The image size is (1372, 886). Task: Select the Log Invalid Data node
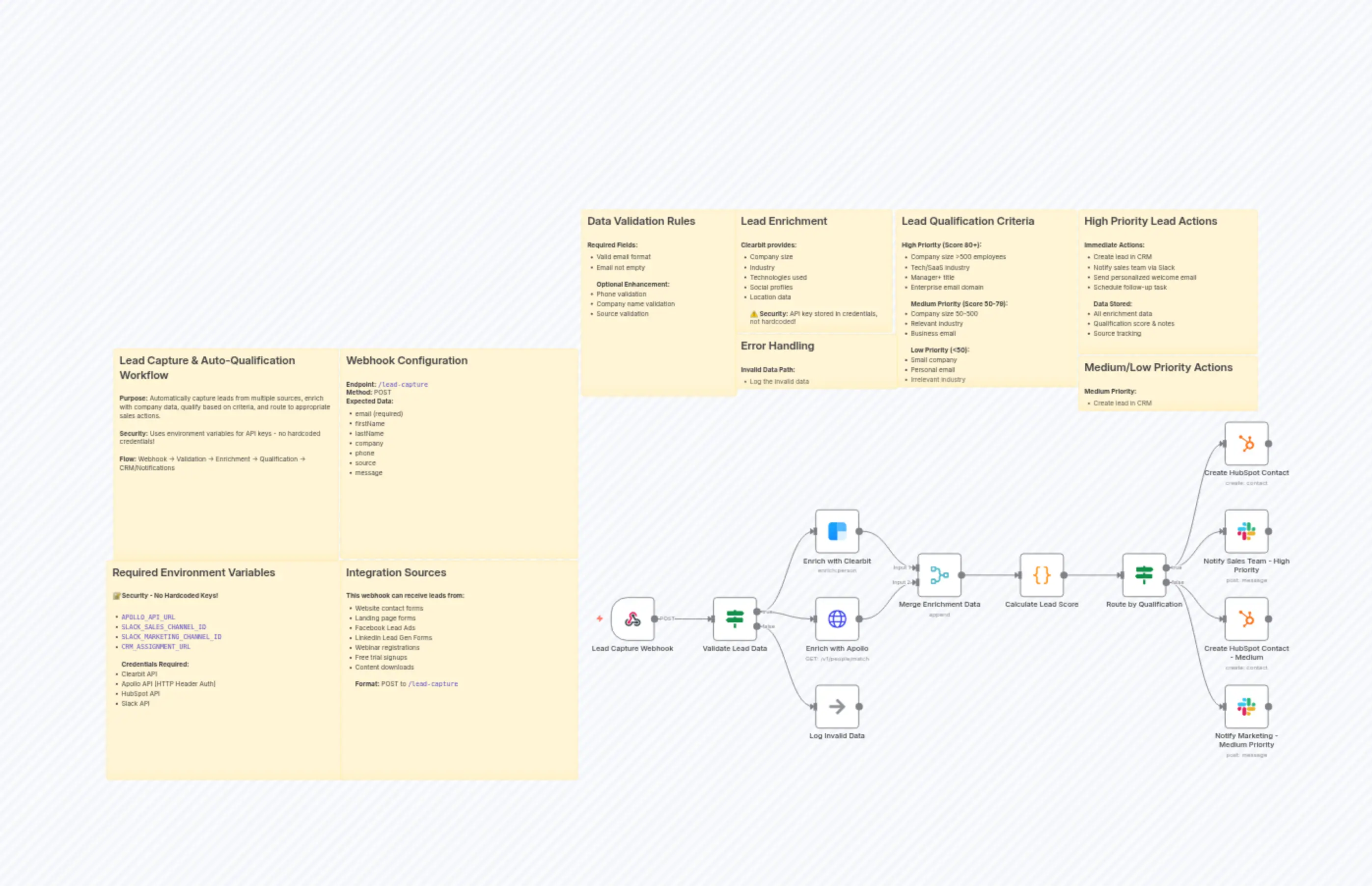837,706
